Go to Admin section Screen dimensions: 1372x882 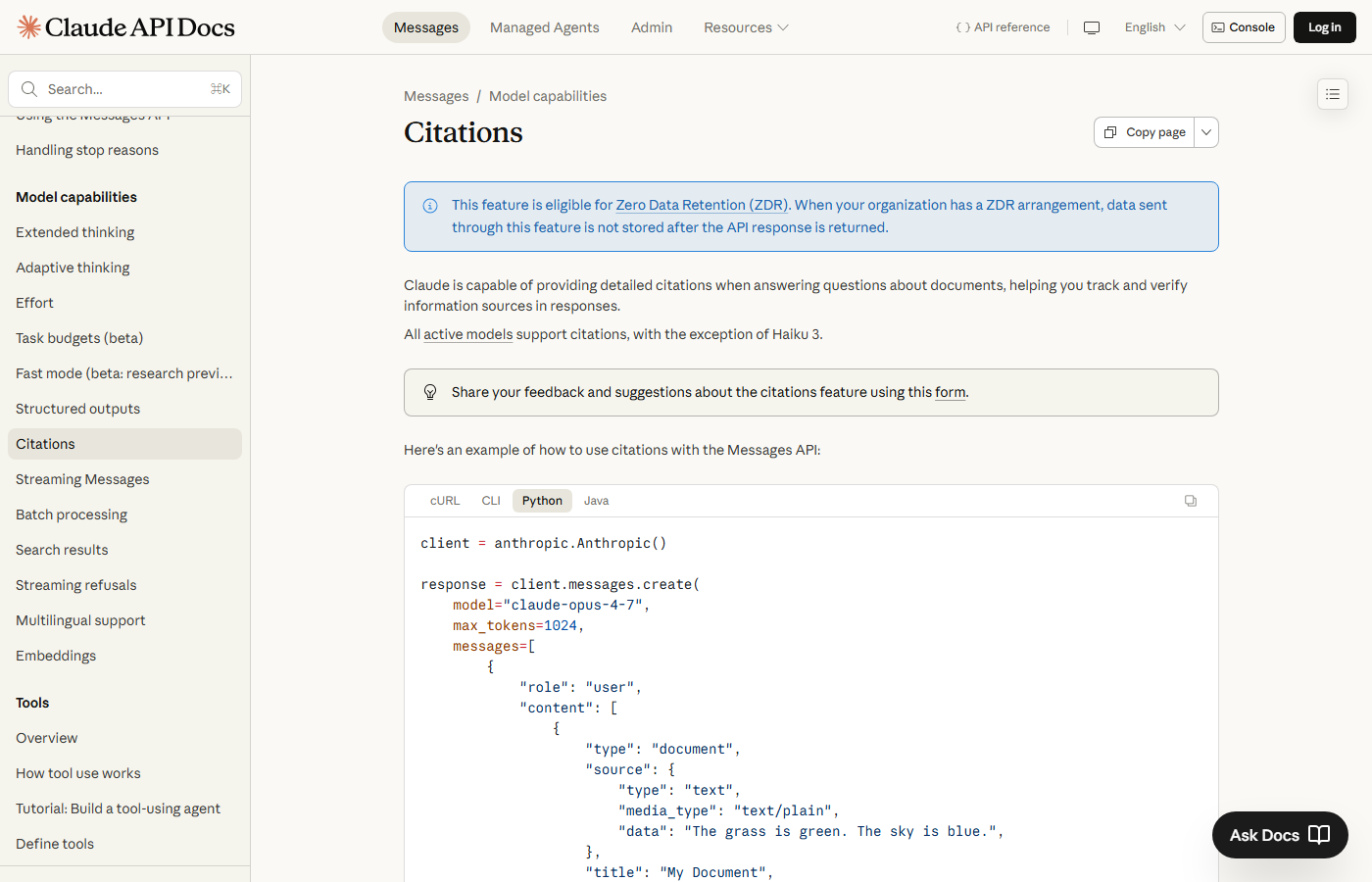pyautogui.click(x=652, y=27)
